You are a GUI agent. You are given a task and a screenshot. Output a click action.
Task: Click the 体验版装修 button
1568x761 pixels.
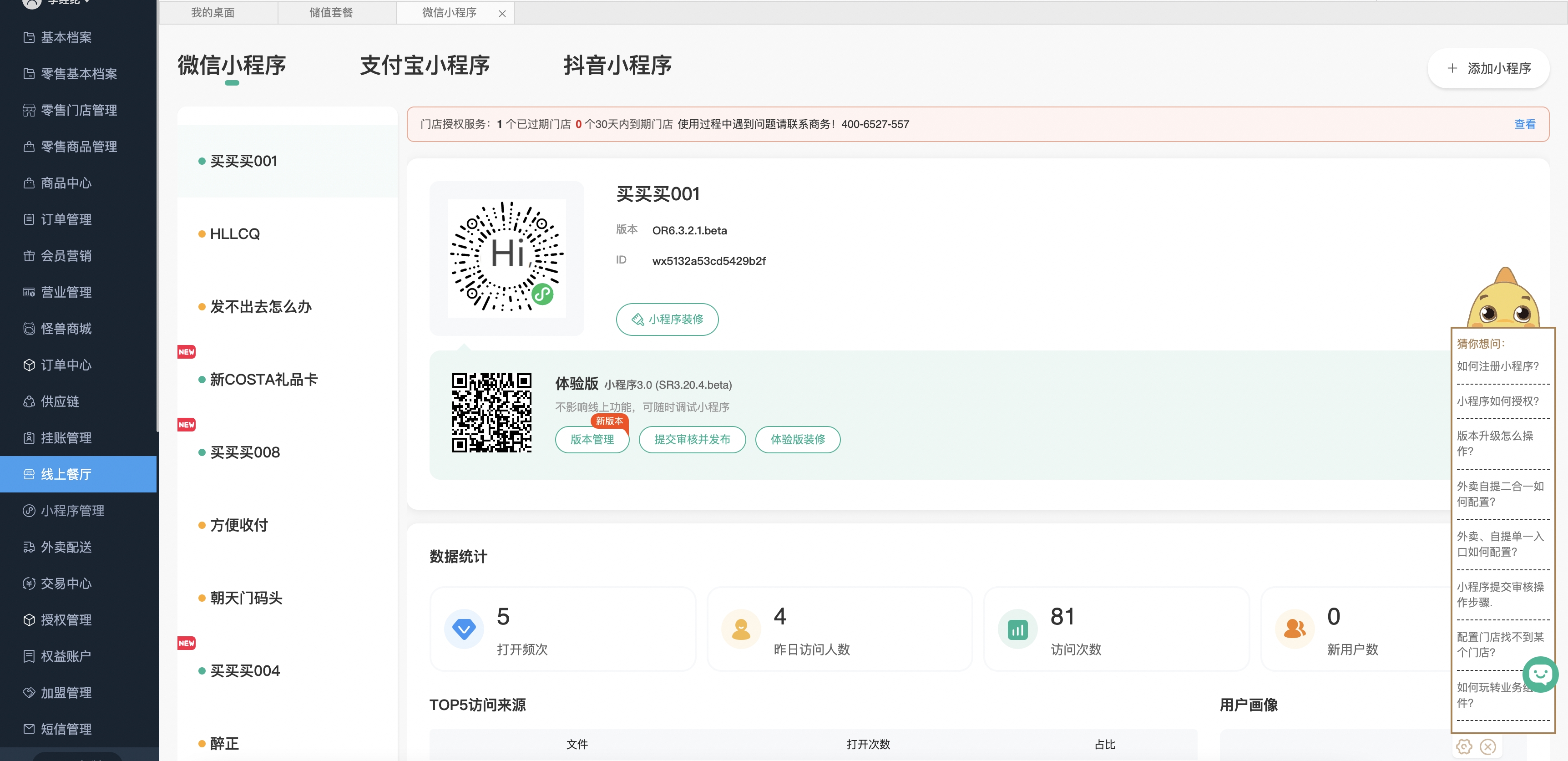[797, 440]
